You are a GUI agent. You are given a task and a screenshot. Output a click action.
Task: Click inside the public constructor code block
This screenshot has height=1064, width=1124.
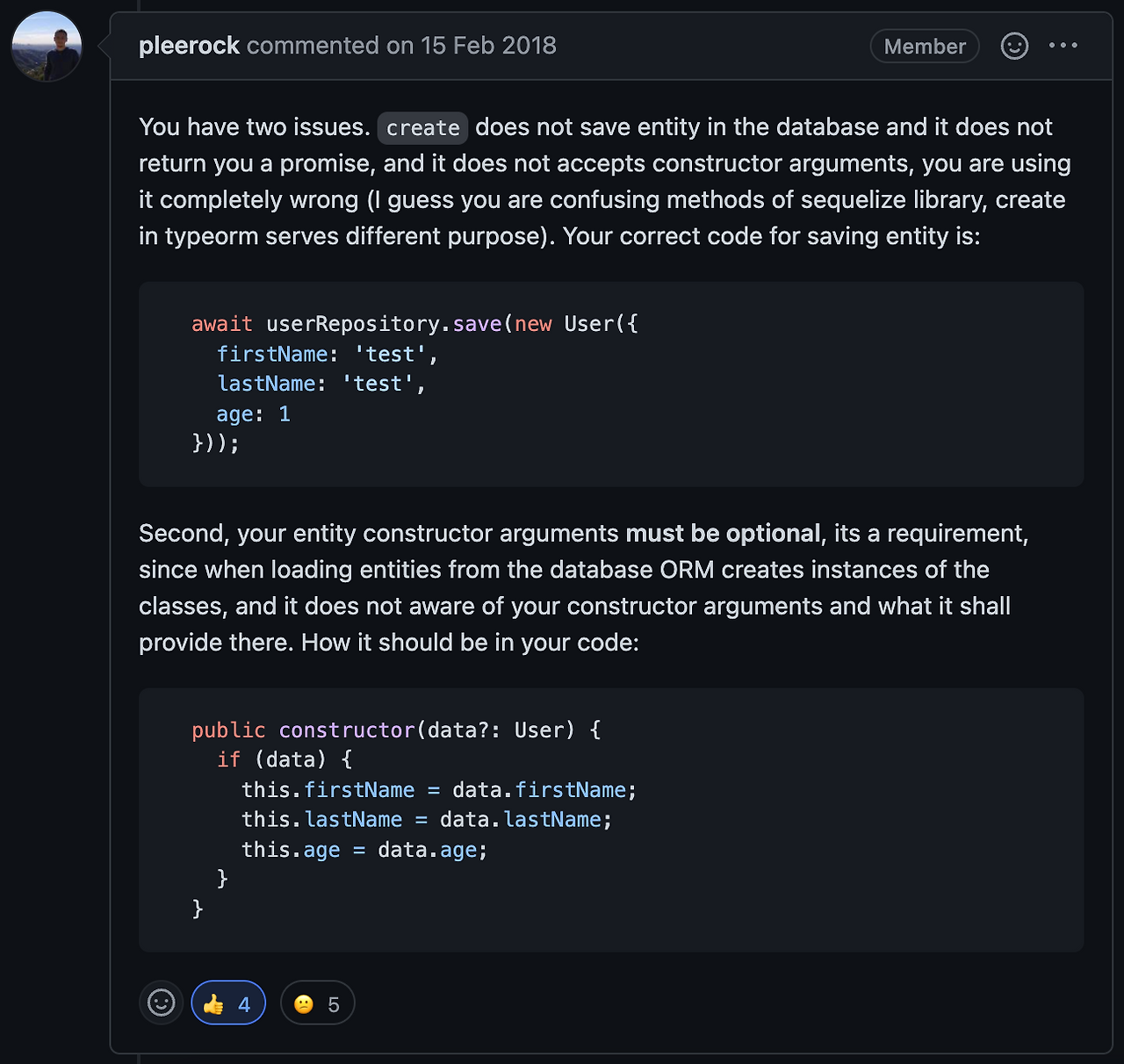pyautogui.click(x=611, y=820)
